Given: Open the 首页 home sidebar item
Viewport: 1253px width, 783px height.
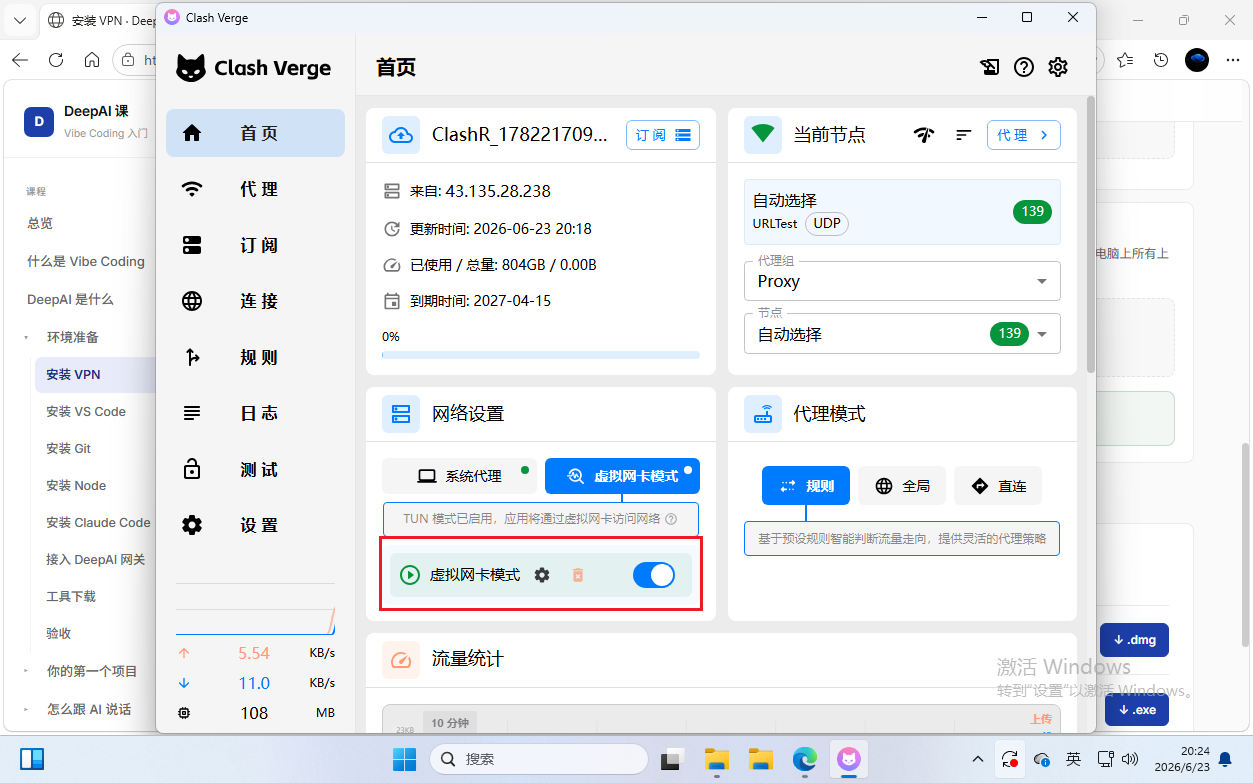Looking at the screenshot, I should click(x=255, y=133).
